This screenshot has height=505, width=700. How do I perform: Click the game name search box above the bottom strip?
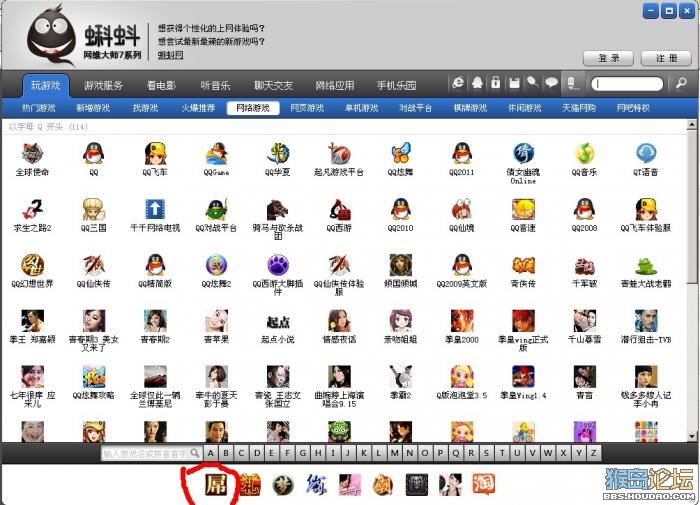coord(151,453)
